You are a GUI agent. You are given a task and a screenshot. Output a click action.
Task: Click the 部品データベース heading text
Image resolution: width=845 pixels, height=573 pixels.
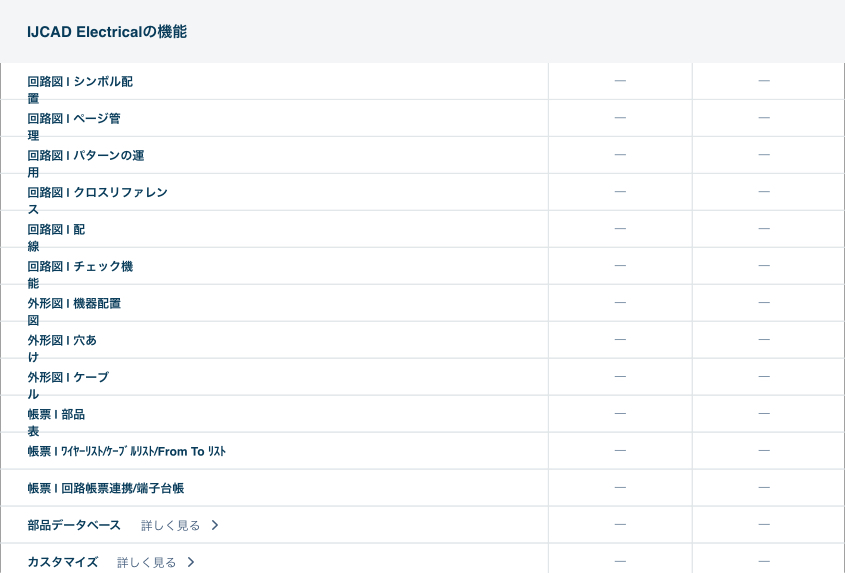pyautogui.click(x=74, y=525)
